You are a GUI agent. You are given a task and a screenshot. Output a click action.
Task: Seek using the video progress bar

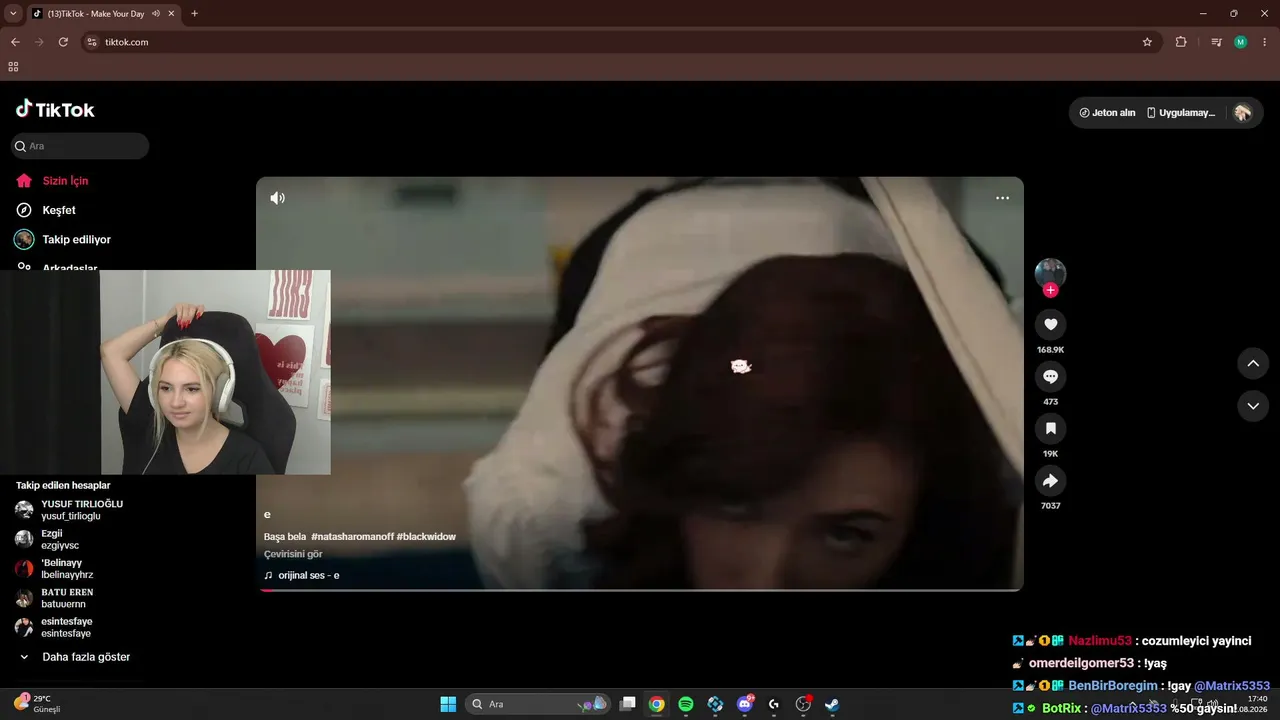pos(640,590)
